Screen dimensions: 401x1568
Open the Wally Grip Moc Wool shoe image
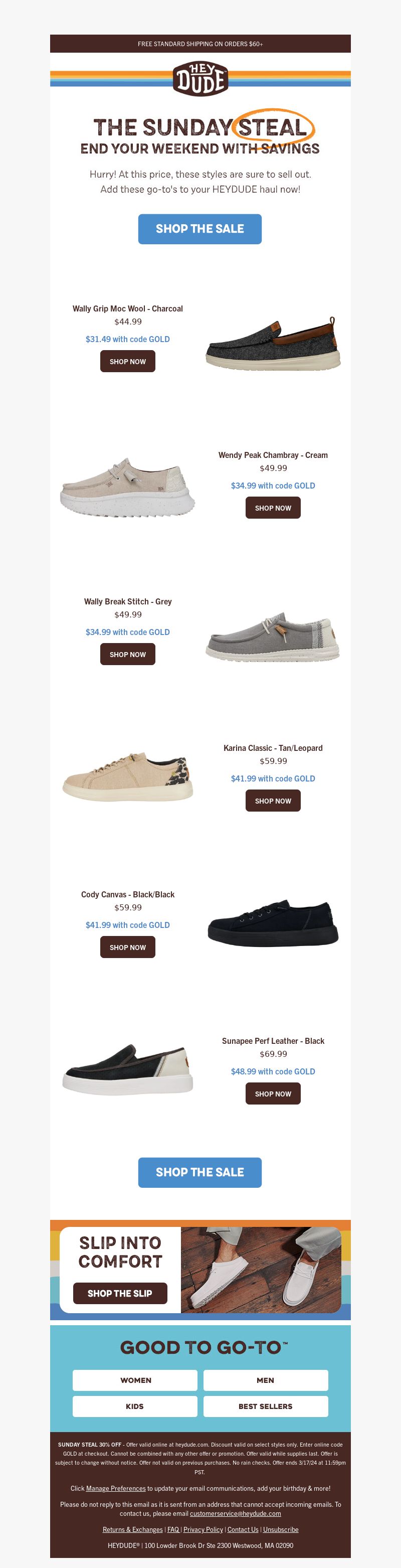[273, 344]
